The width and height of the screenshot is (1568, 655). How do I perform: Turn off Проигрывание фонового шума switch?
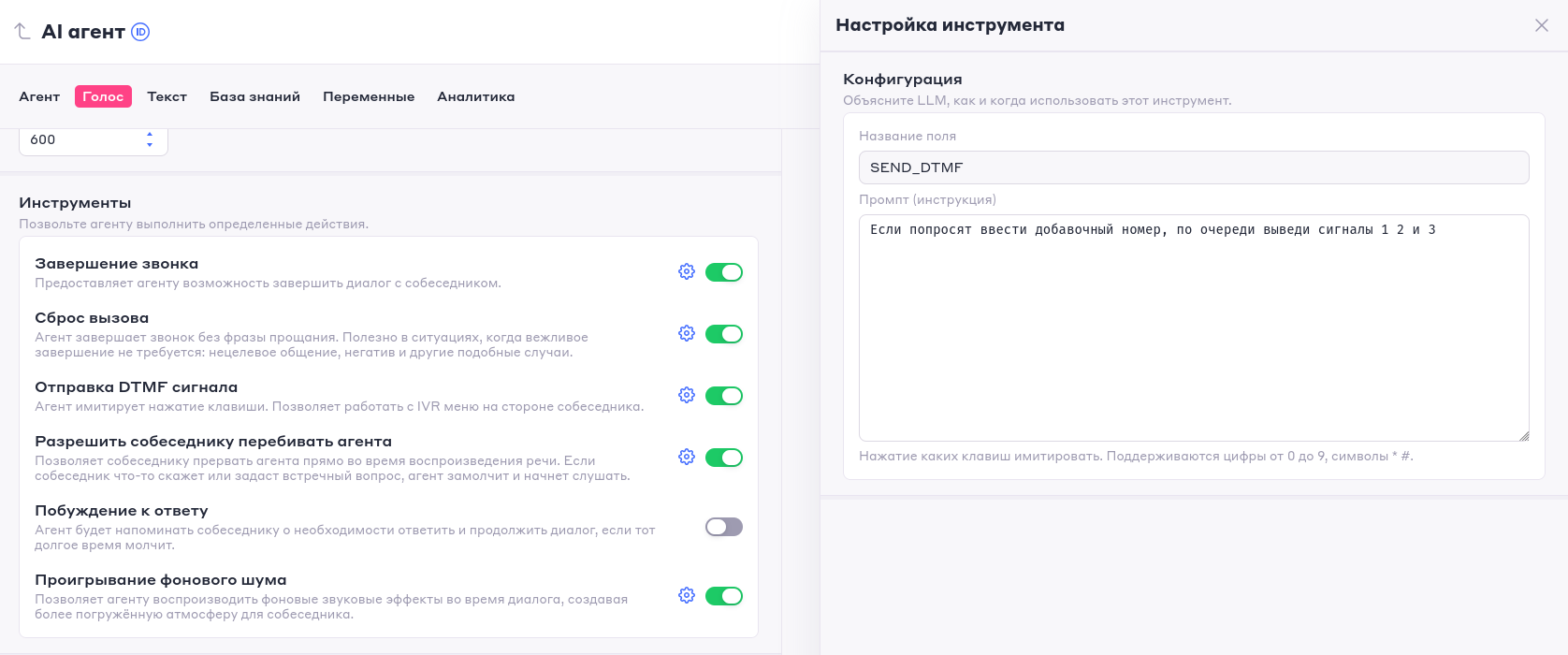point(724,596)
